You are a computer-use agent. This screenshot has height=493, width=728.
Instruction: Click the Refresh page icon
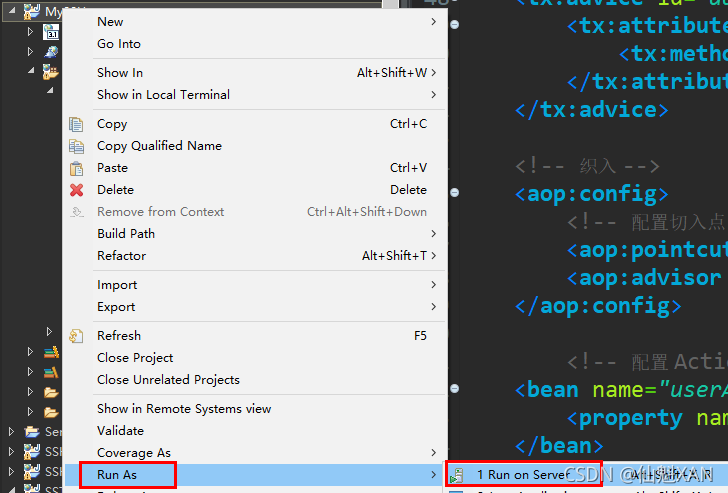76,336
